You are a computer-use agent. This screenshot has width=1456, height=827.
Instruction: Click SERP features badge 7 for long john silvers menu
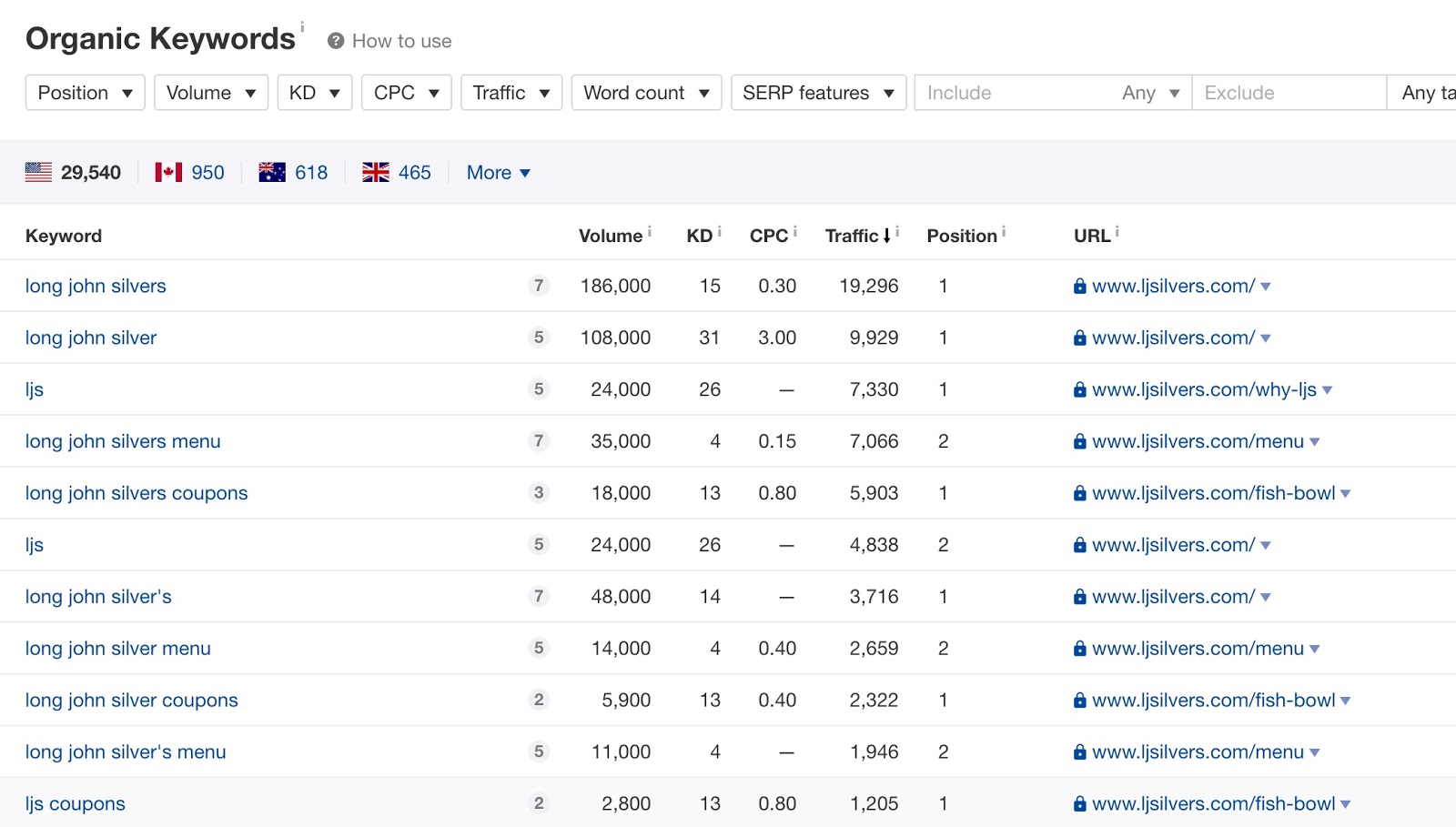[x=539, y=441]
